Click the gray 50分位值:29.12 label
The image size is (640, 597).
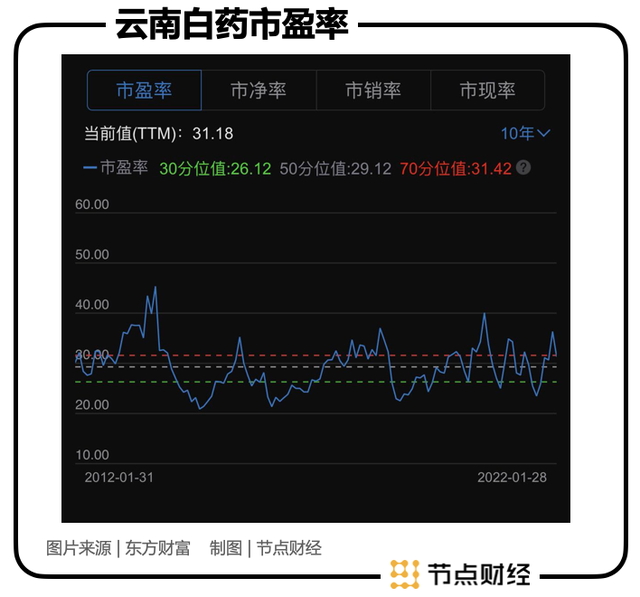pos(336,169)
